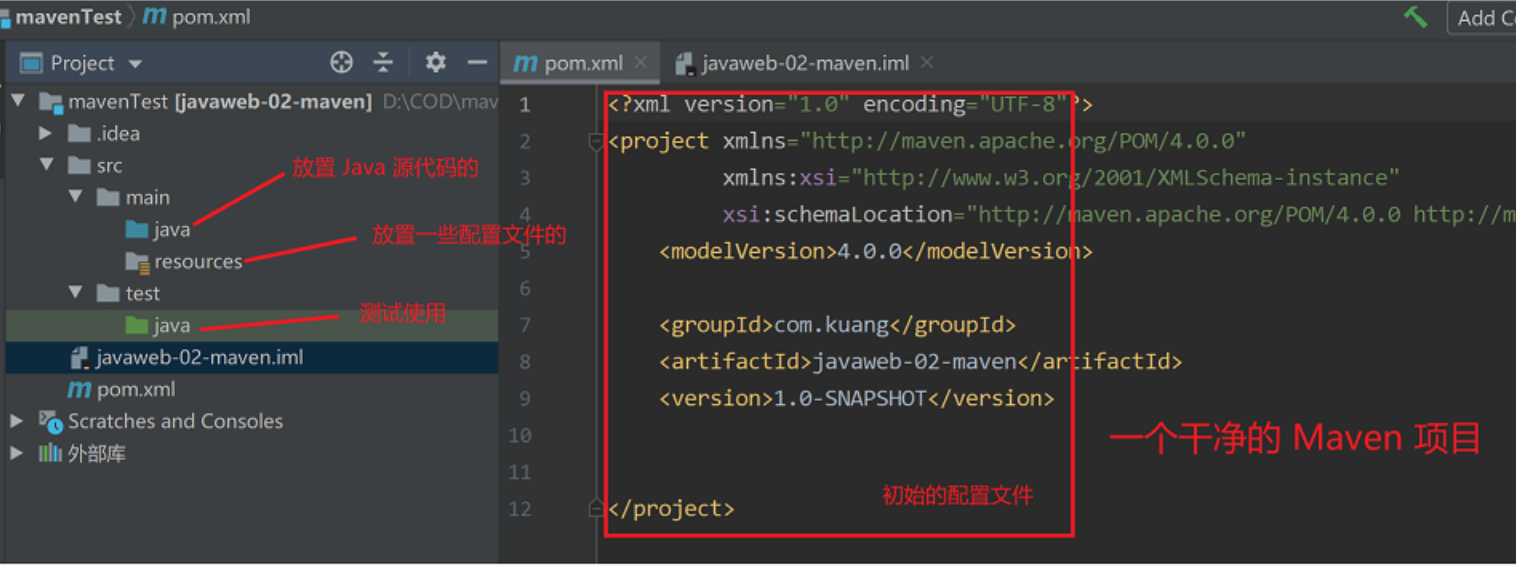Collapse the src folder
Viewport: 1516px width, 567px height.
[x=47, y=165]
